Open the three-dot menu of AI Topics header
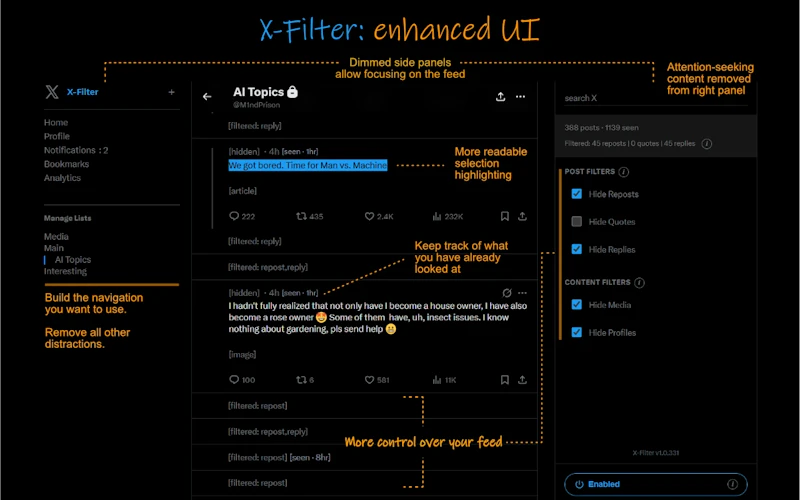The image size is (800, 500). 520,96
